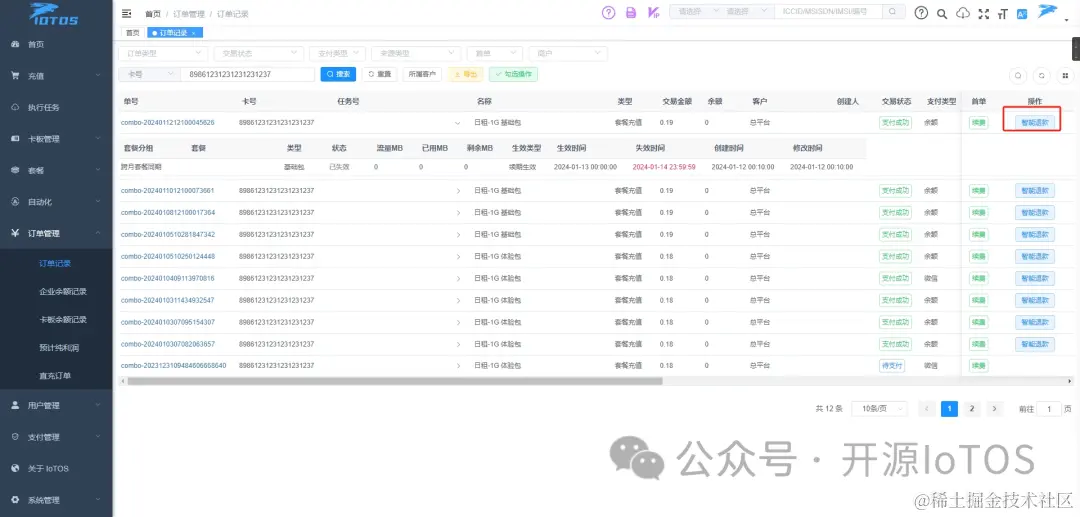Click the 自动化 icon in sidebar

[x=14, y=202]
